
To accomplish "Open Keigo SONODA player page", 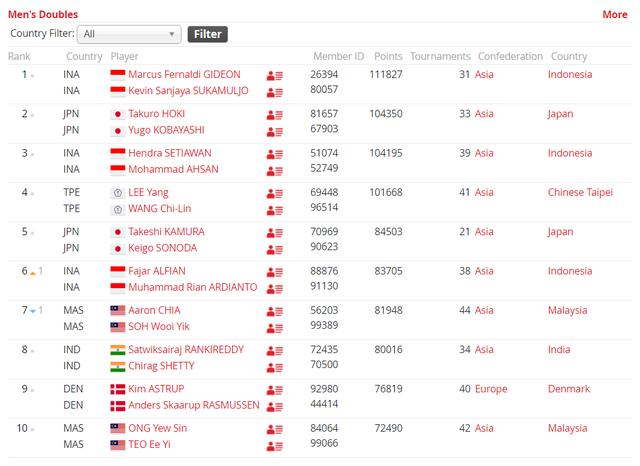I will click(x=162, y=248).
